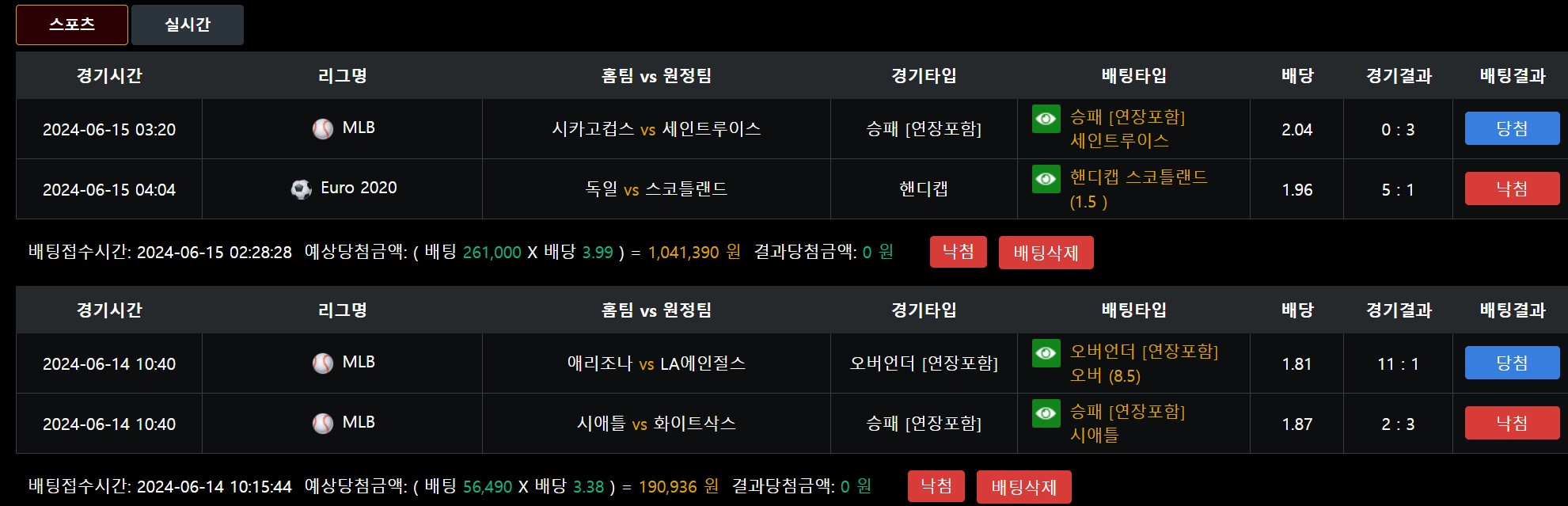The width and height of the screenshot is (1568, 506).
Task: Click the eye icon for the 시애틀 bet
Action: [1046, 413]
